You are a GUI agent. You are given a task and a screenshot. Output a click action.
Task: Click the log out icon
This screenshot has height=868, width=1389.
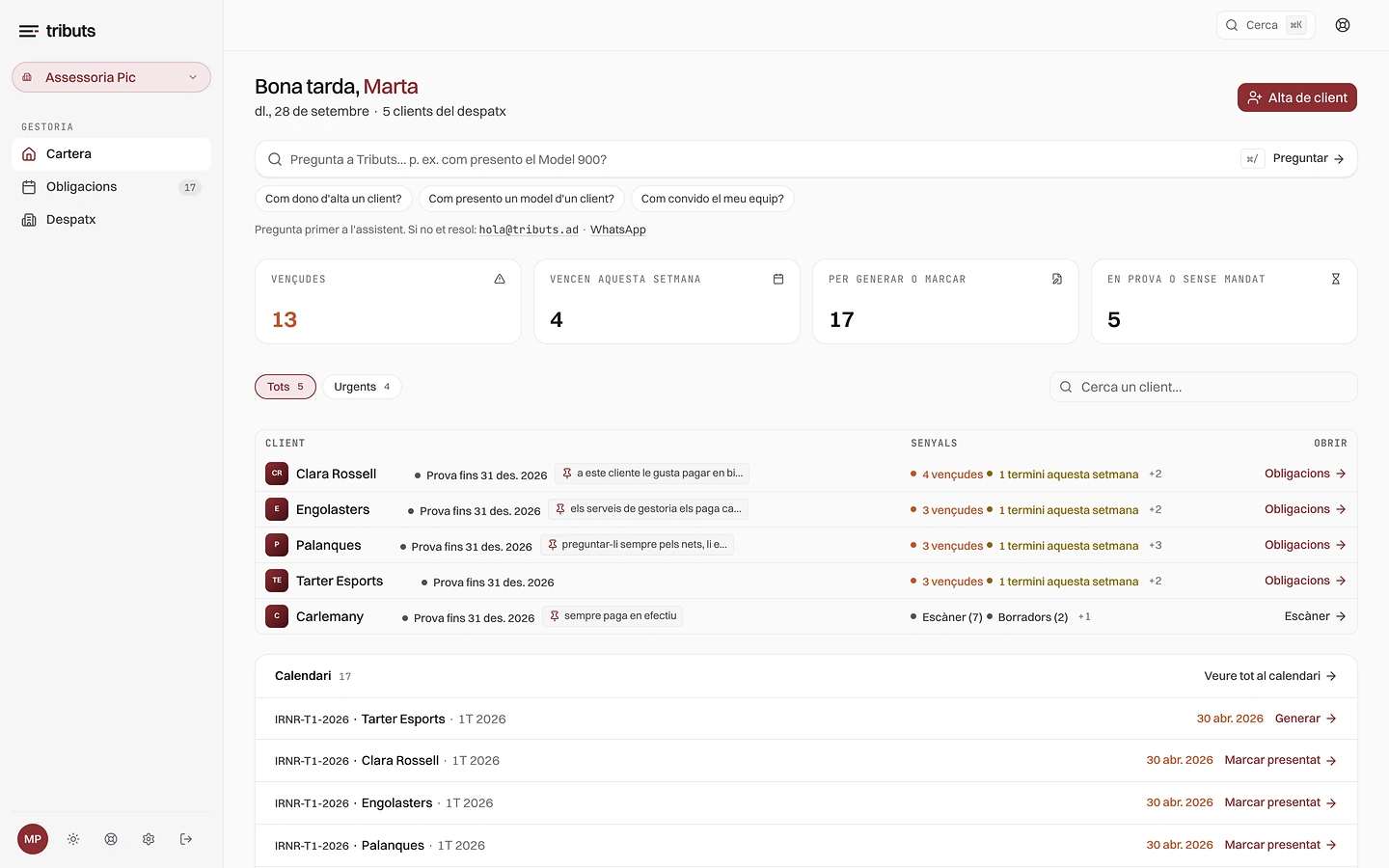click(186, 839)
